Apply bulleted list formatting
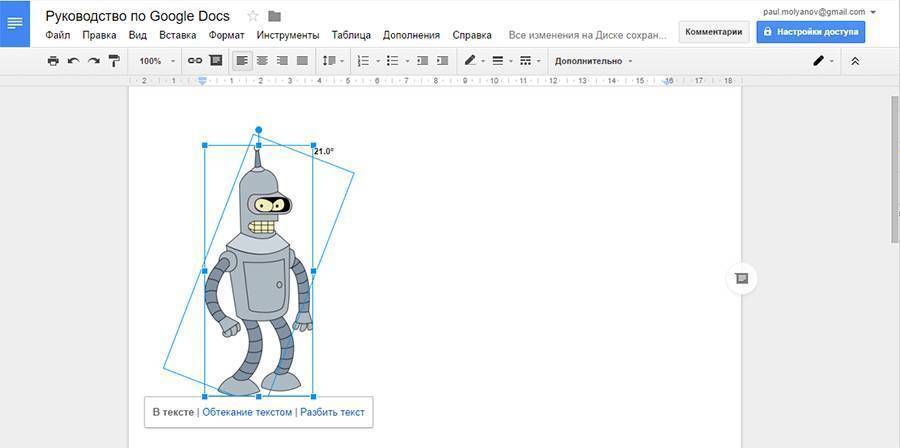The width and height of the screenshot is (900, 448). [393, 61]
